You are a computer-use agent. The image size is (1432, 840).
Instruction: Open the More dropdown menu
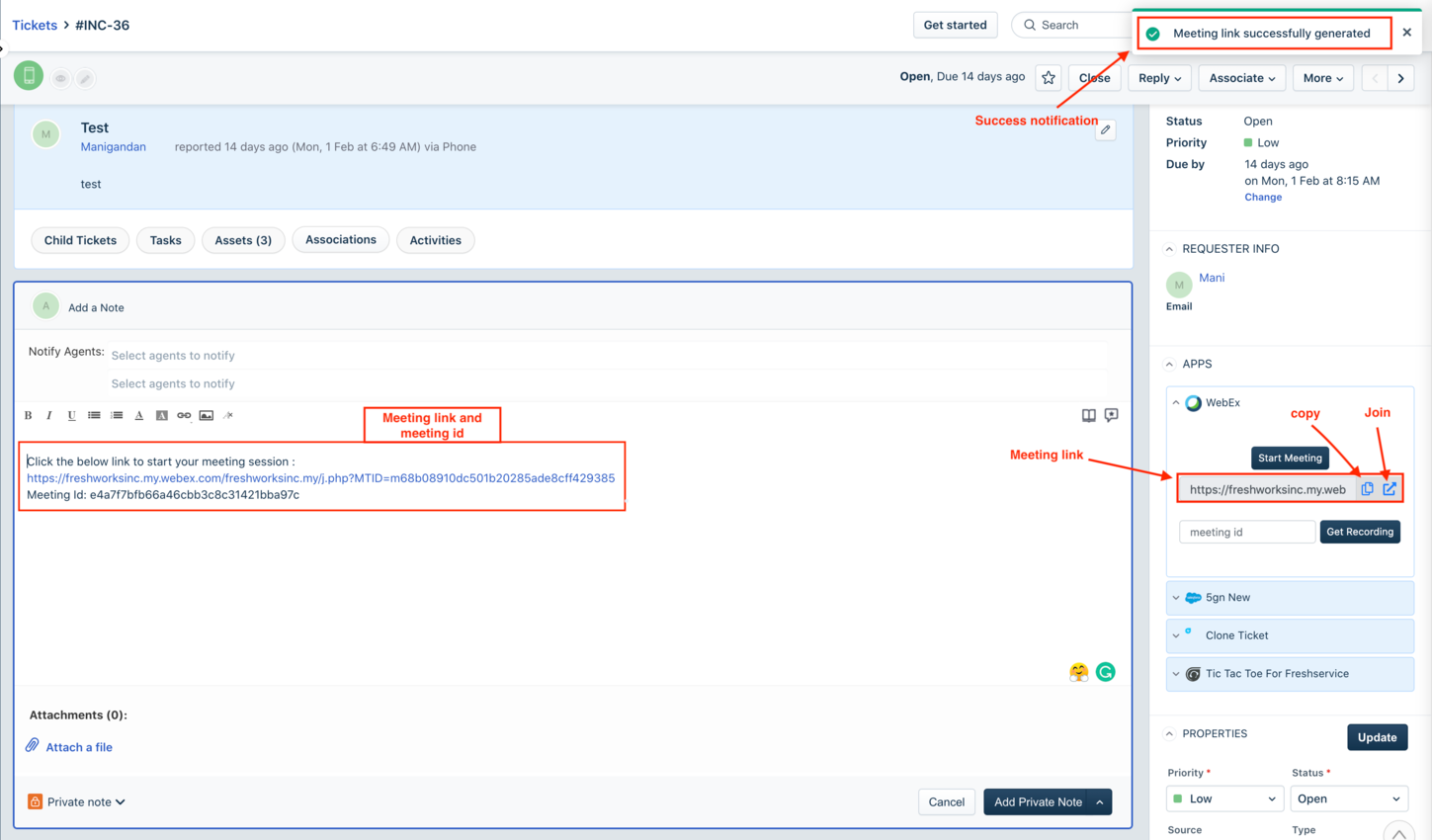pos(1322,78)
